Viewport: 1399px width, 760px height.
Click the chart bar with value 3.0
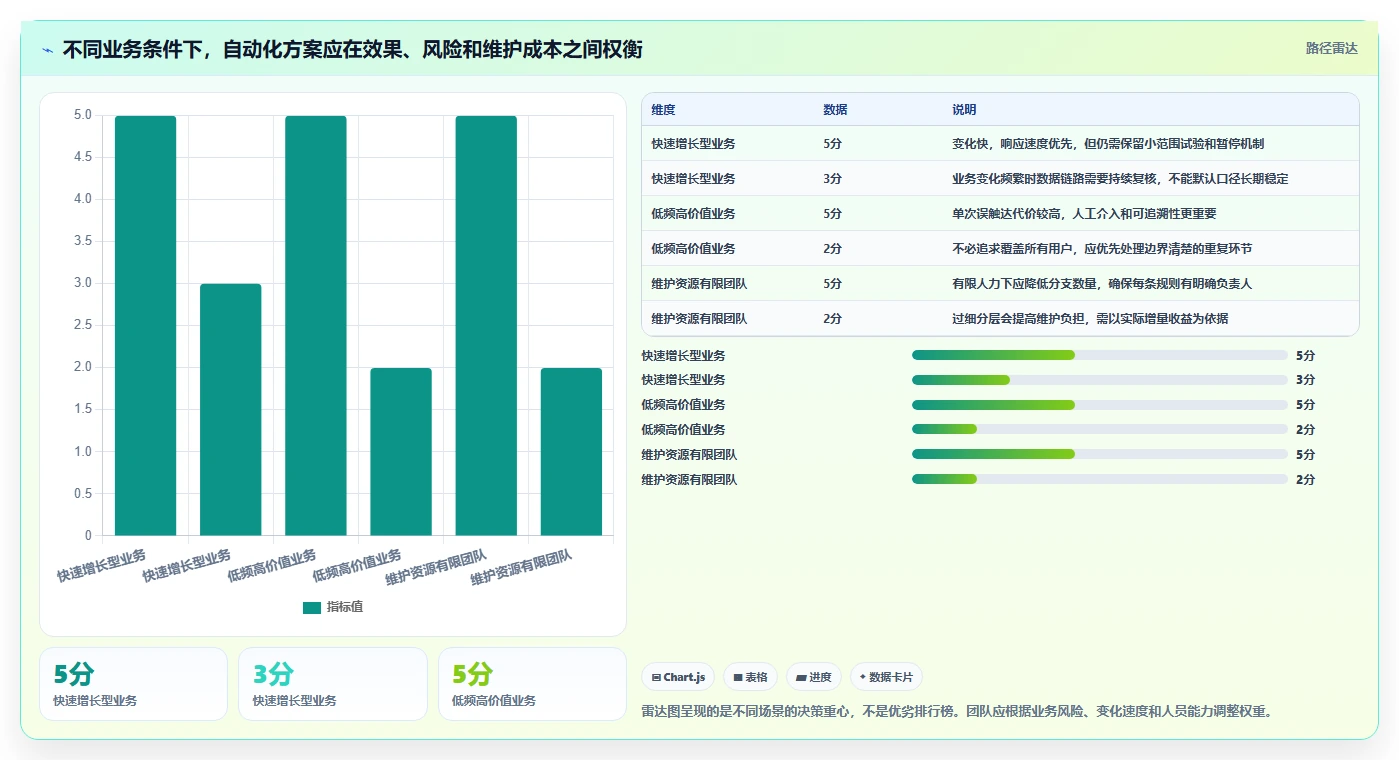(x=231, y=410)
